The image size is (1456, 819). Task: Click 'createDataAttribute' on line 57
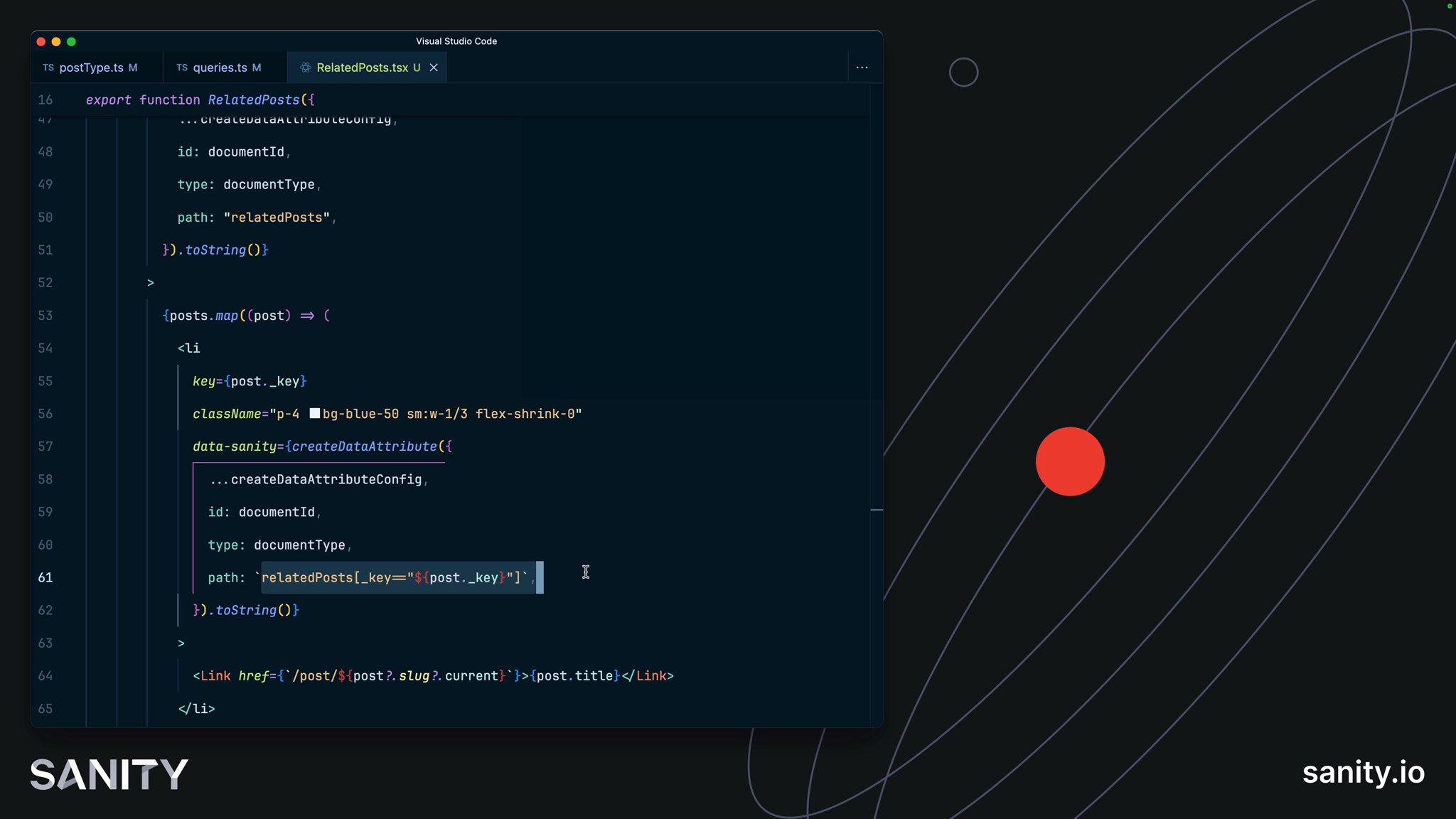point(364,446)
